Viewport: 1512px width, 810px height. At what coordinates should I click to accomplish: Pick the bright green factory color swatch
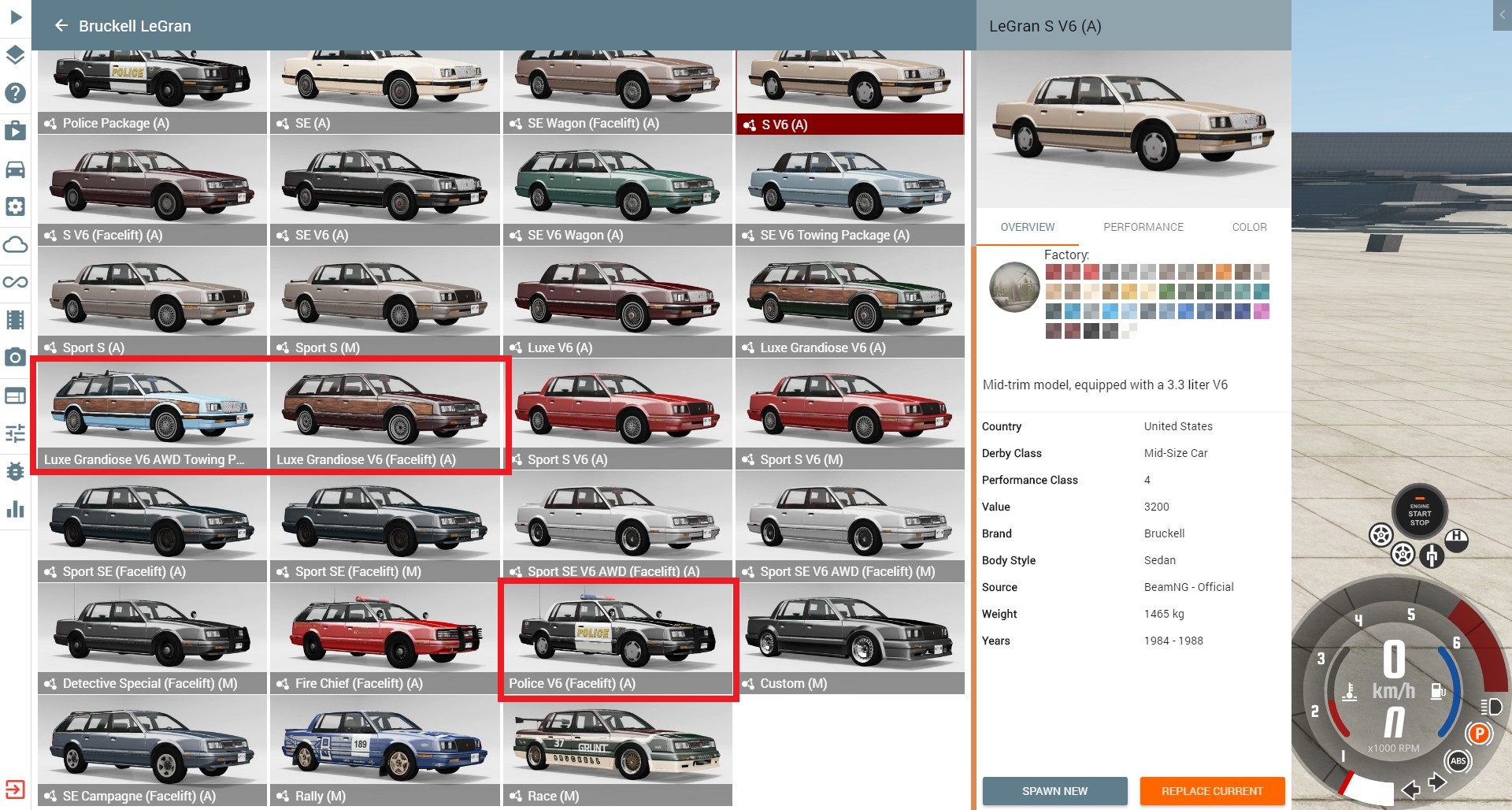pyautogui.click(x=1166, y=292)
